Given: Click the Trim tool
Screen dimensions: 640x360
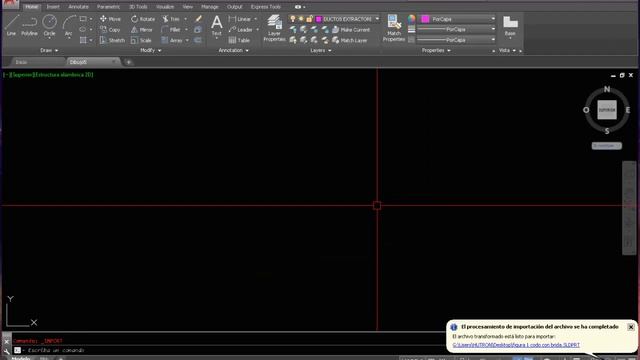Looking at the screenshot, I should pyautogui.click(x=171, y=19).
